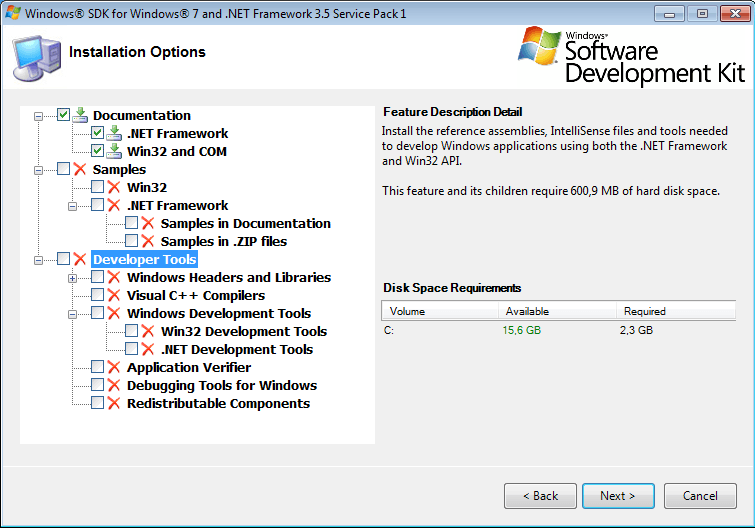Collapse the Documentation tree node

coord(39,116)
